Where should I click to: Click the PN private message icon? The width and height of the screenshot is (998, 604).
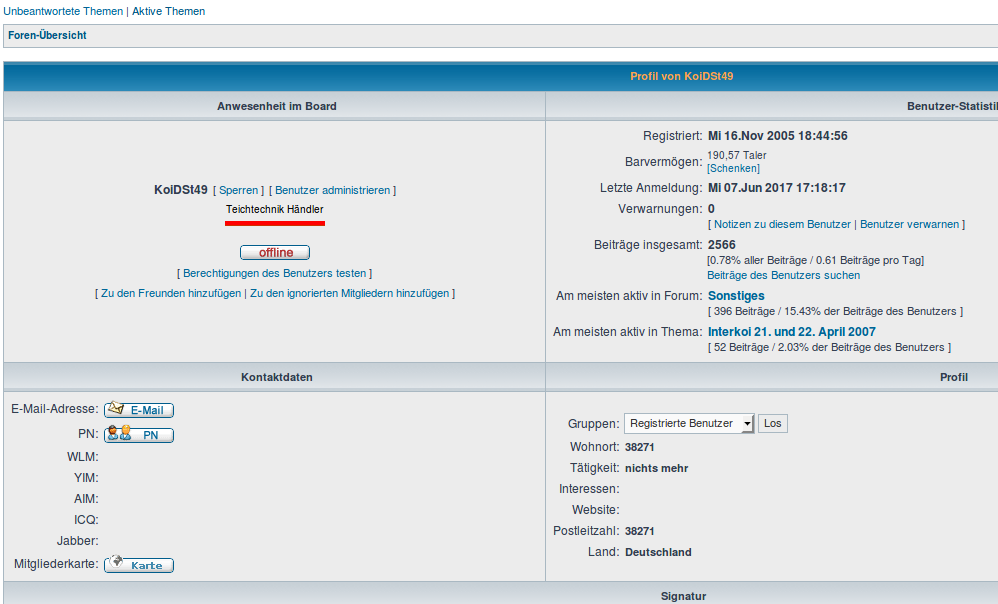pos(139,435)
